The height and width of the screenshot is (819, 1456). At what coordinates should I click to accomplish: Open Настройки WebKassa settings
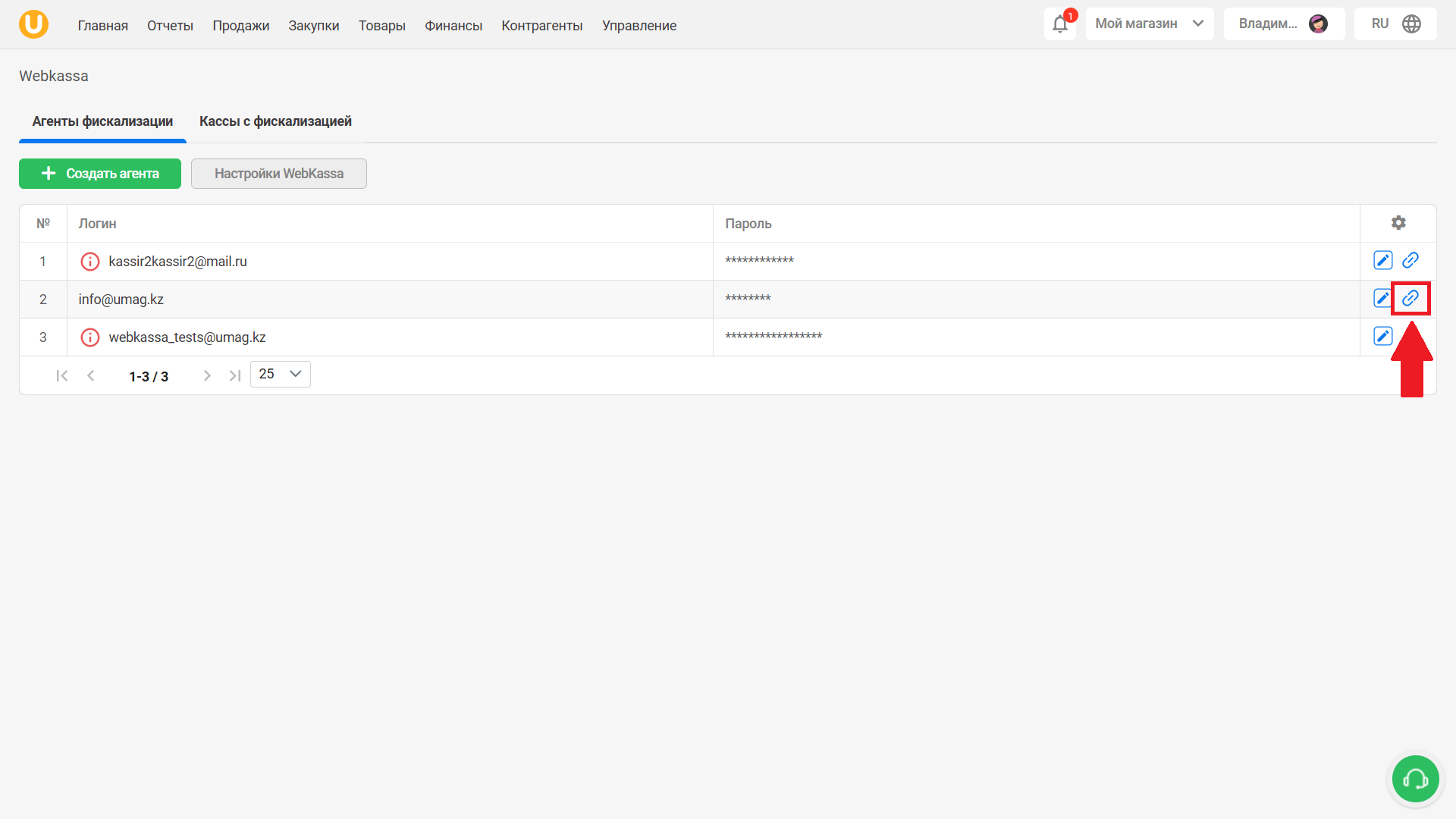pyautogui.click(x=278, y=174)
